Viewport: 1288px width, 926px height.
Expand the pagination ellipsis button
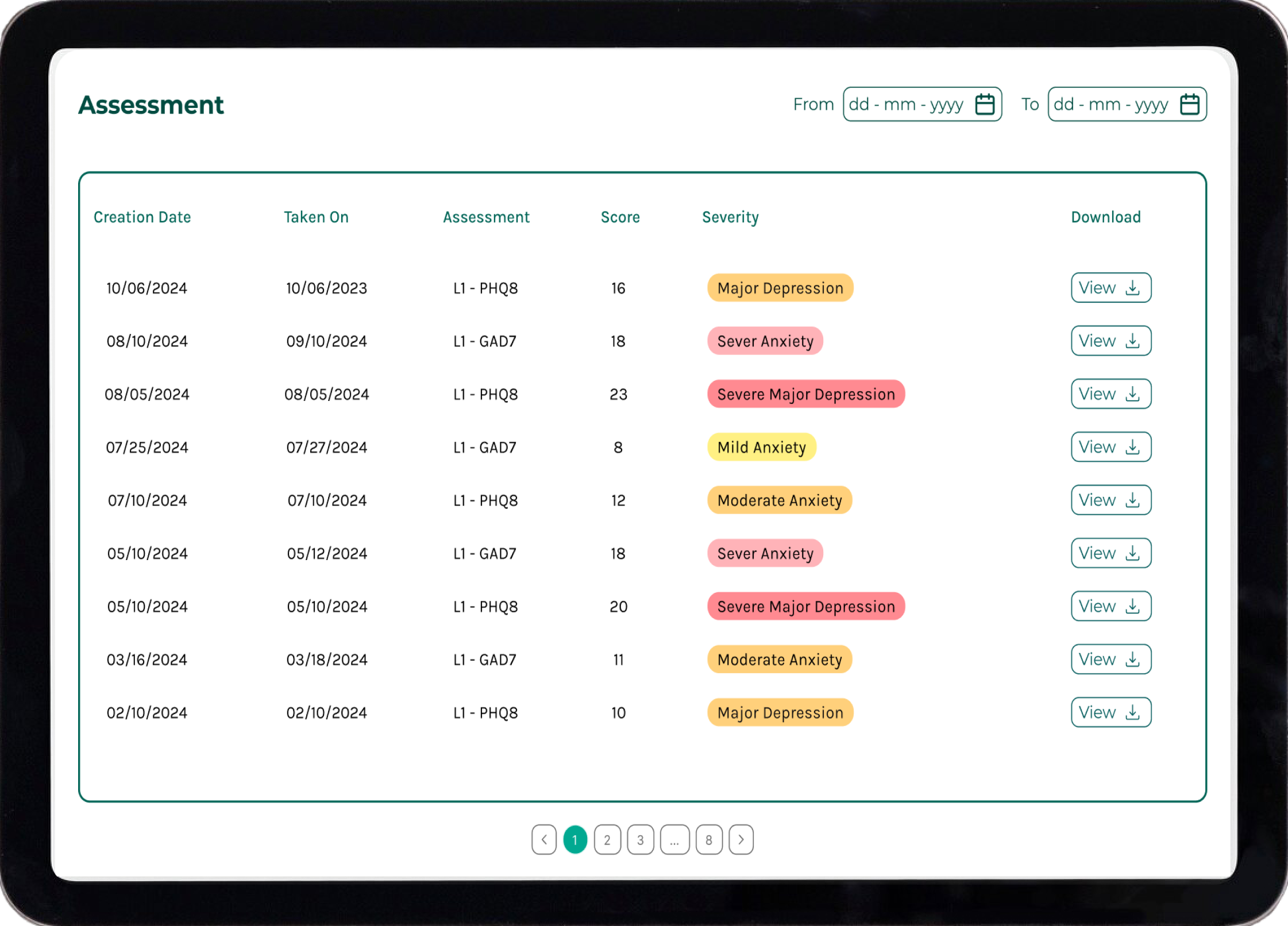click(x=674, y=840)
